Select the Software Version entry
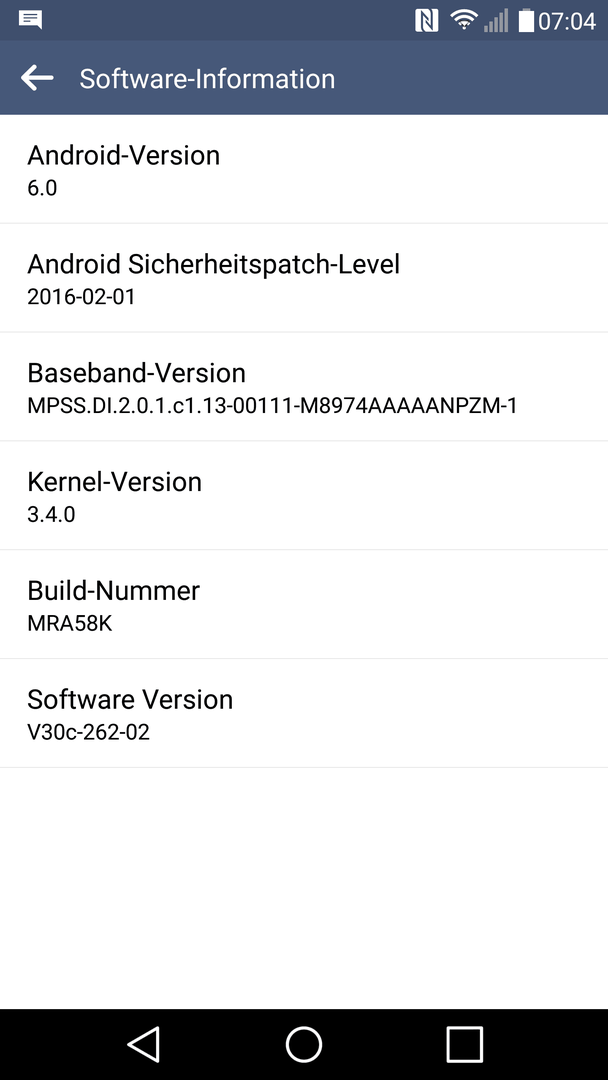The width and height of the screenshot is (608, 1080). (304, 713)
